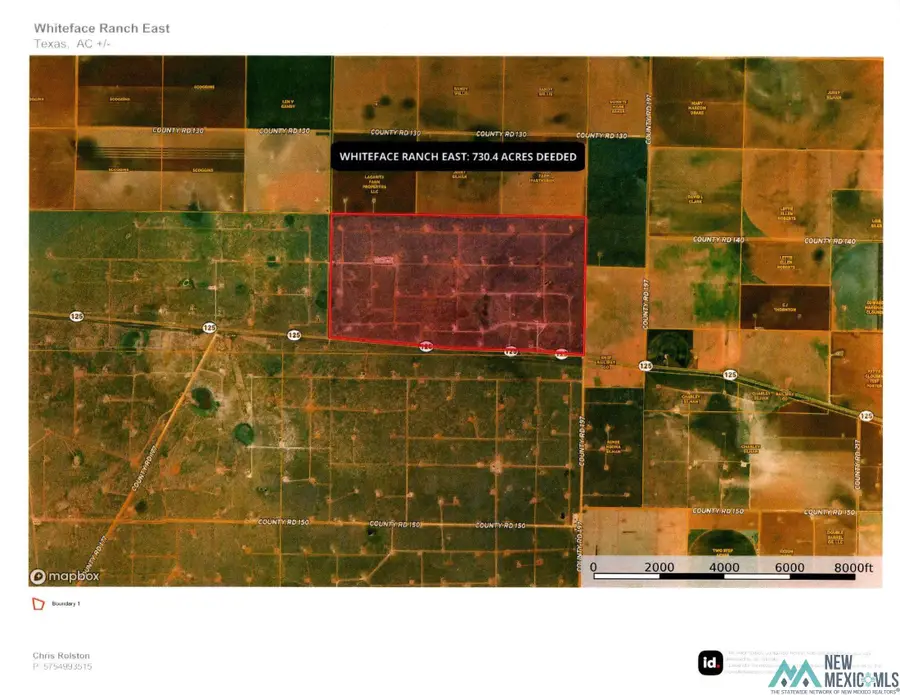Click the '2000' mark on the scale bar
900x695 pixels.
coord(659,567)
